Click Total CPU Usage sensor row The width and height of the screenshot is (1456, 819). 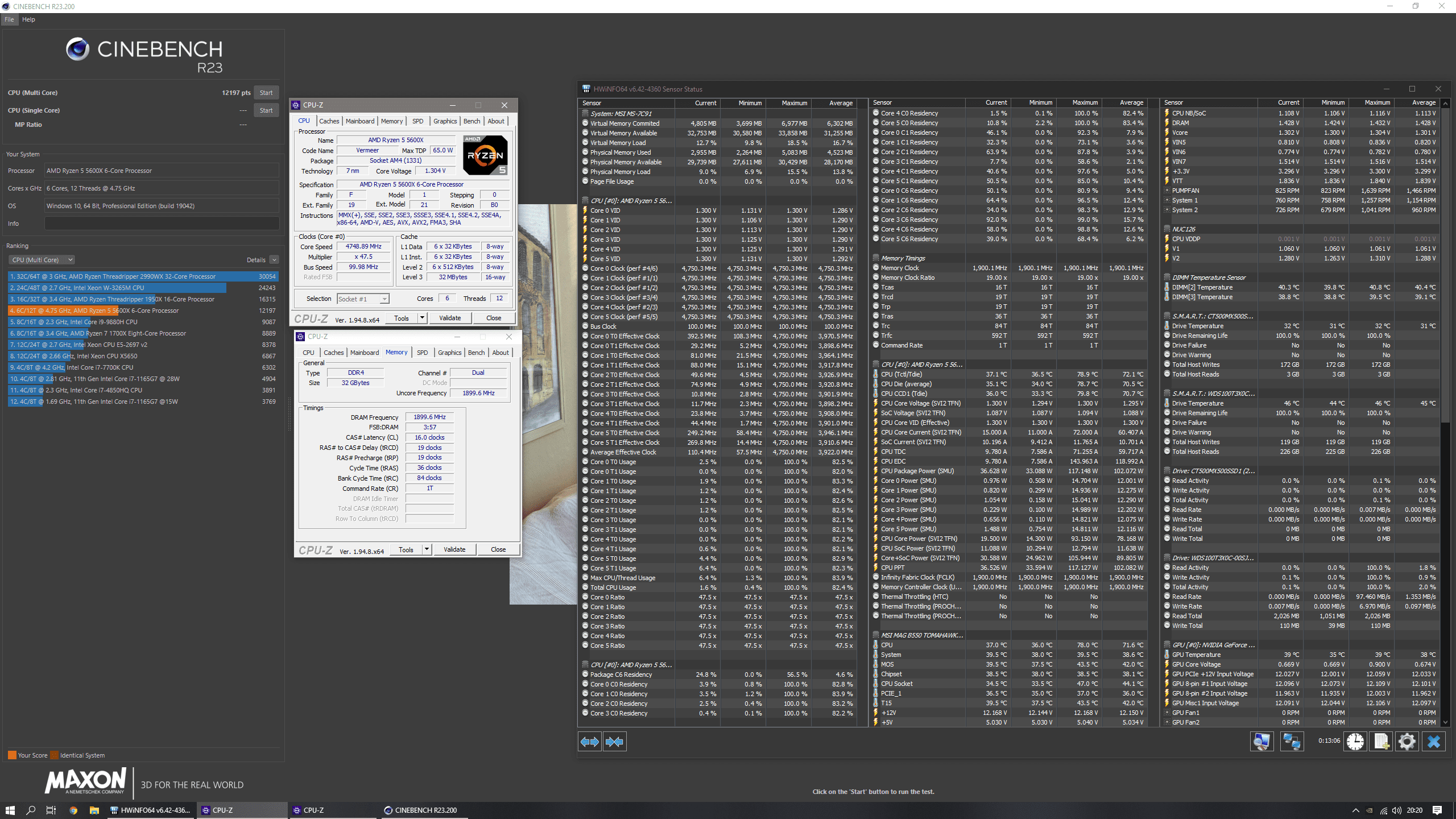click(x=718, y=588)
